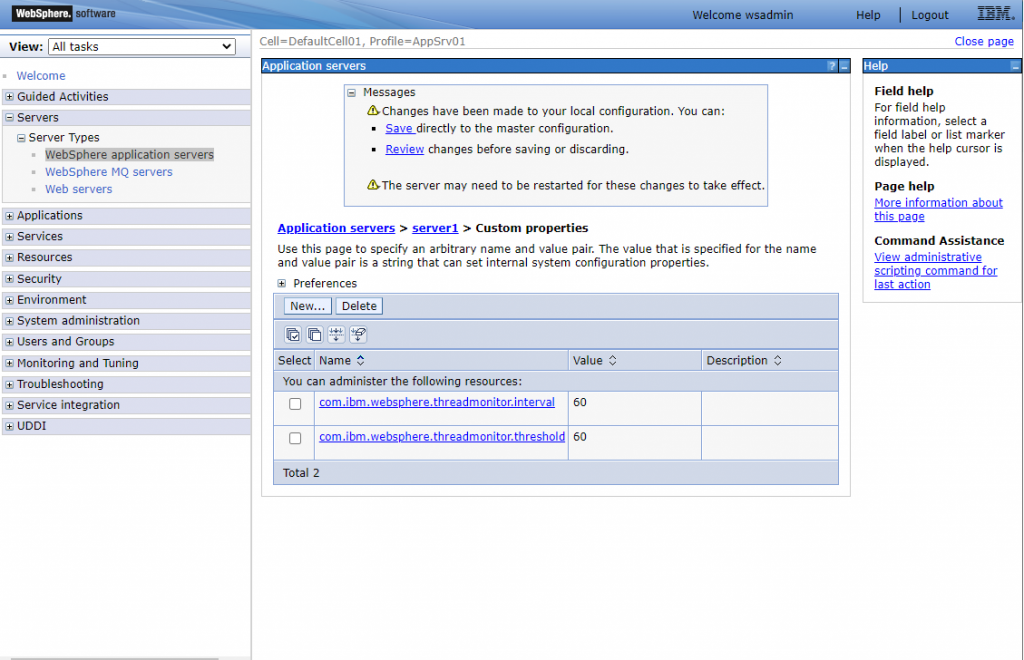Expand Guided Activities section
The height and width of the screenshot is (660, 1024).
9,97
